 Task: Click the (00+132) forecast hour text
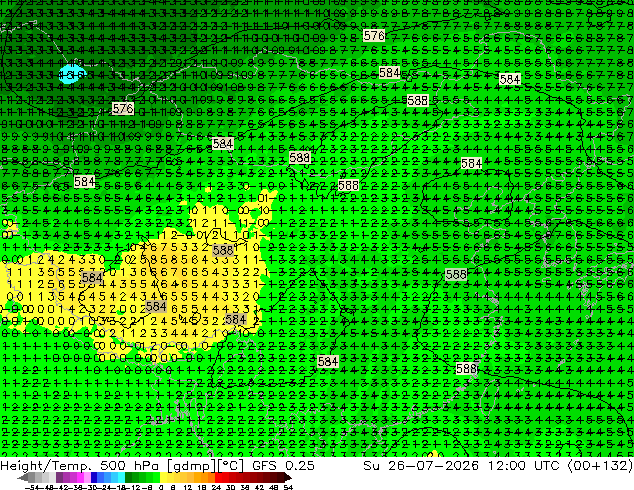click(600, 465)
